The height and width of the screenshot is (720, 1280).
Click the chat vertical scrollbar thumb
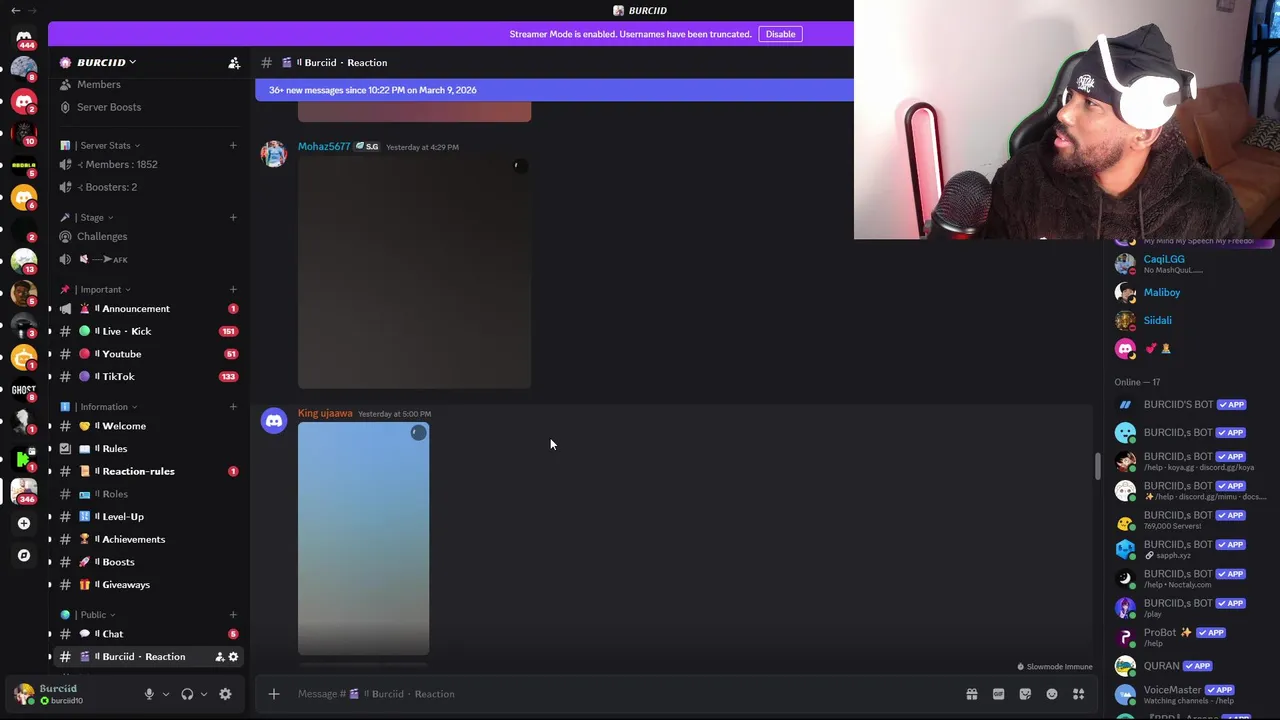[1097, 466]
